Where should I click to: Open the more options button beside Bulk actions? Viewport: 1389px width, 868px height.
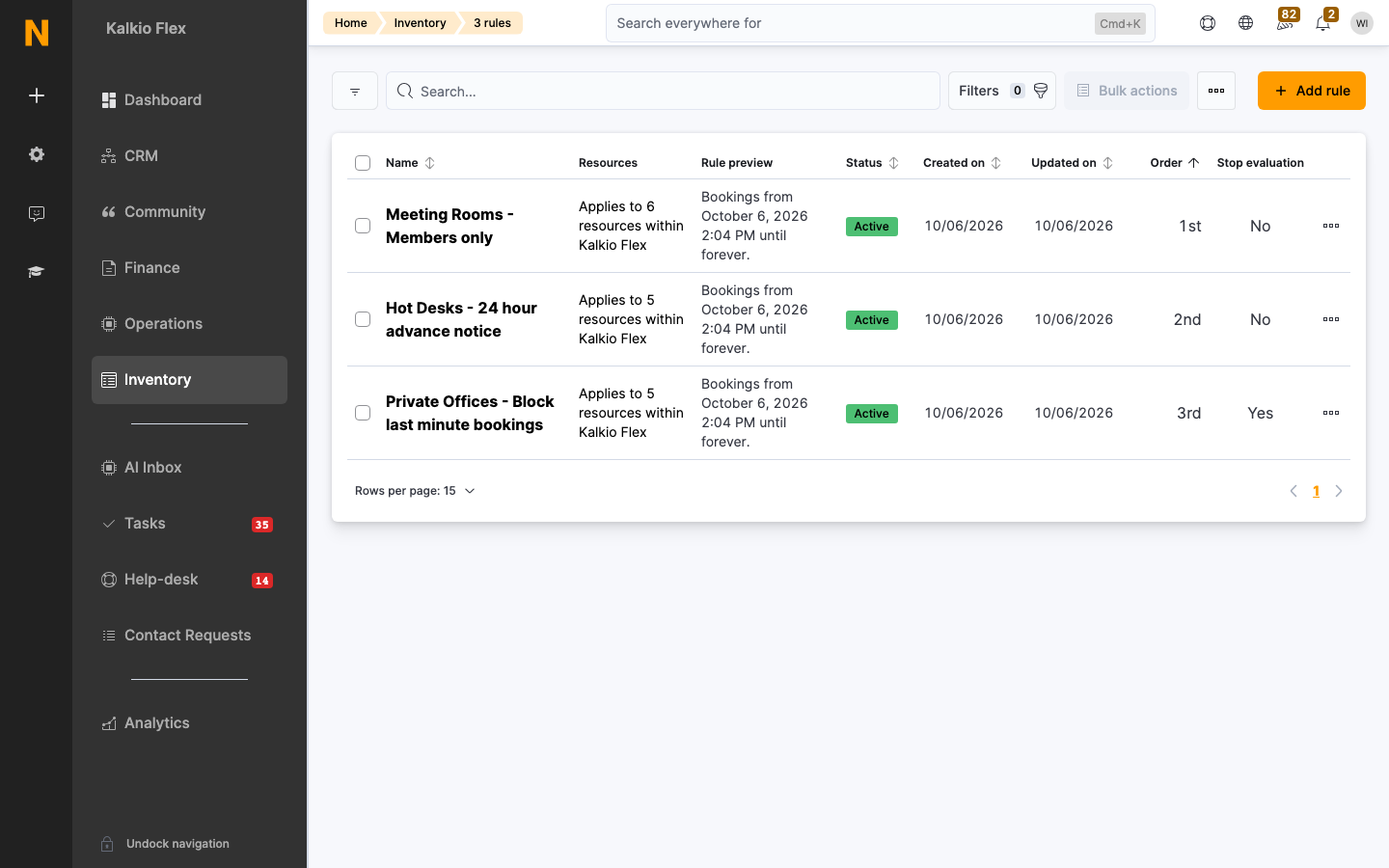click(x=1216, y=91)
